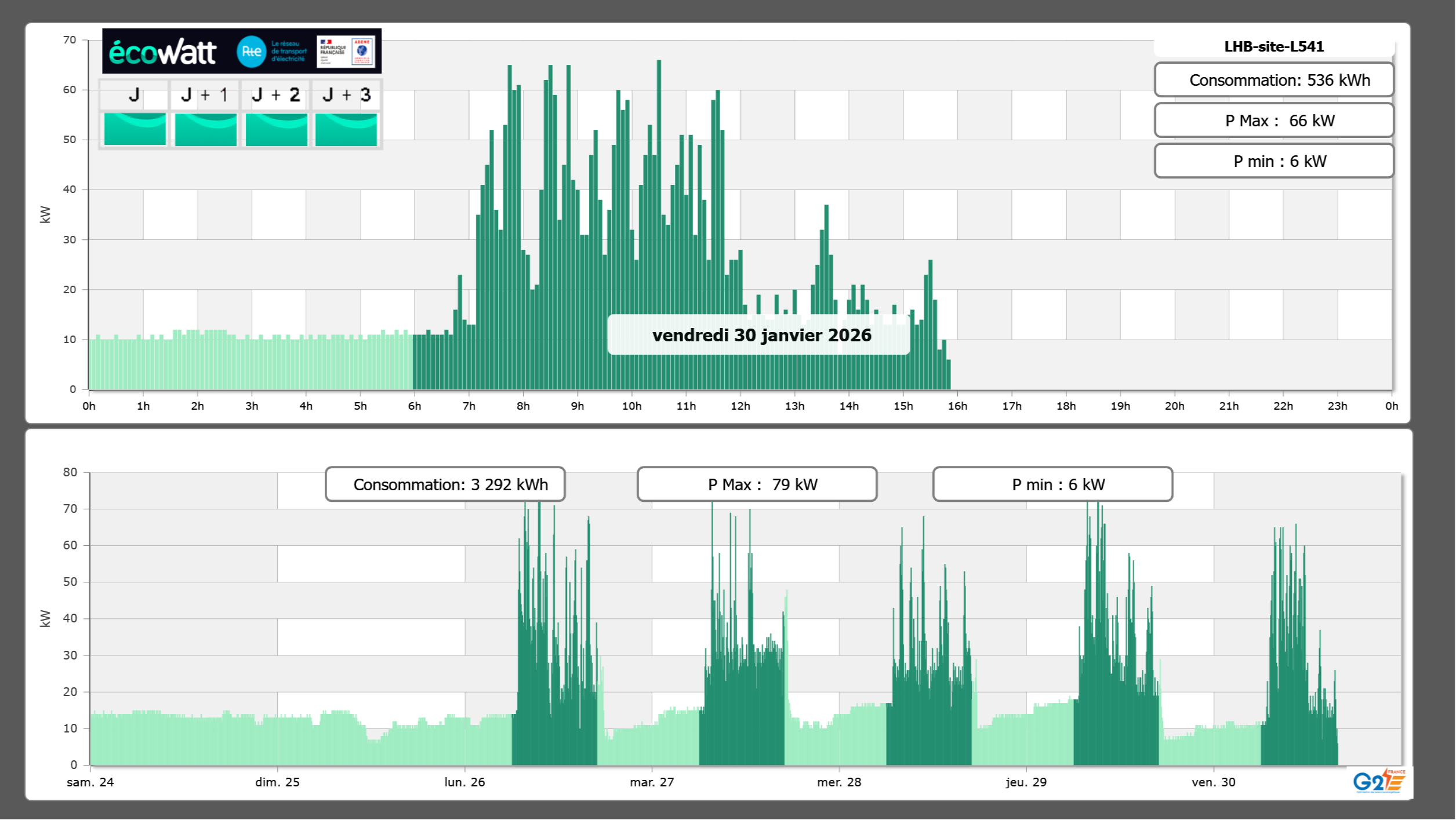Image resolution: width=1456 pixels, height=820 pixels.
Task: Select the J + 3 green indicator
Action: tap(346, 129)
